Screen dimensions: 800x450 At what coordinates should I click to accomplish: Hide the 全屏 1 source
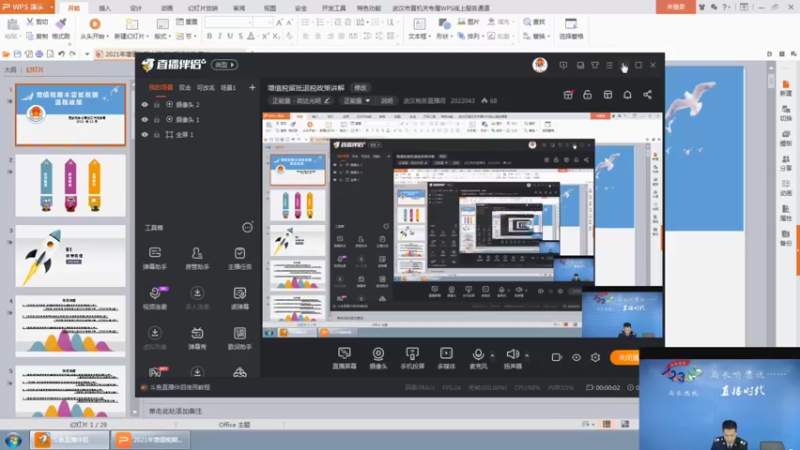pyautogui.click(x=145, y=135)
